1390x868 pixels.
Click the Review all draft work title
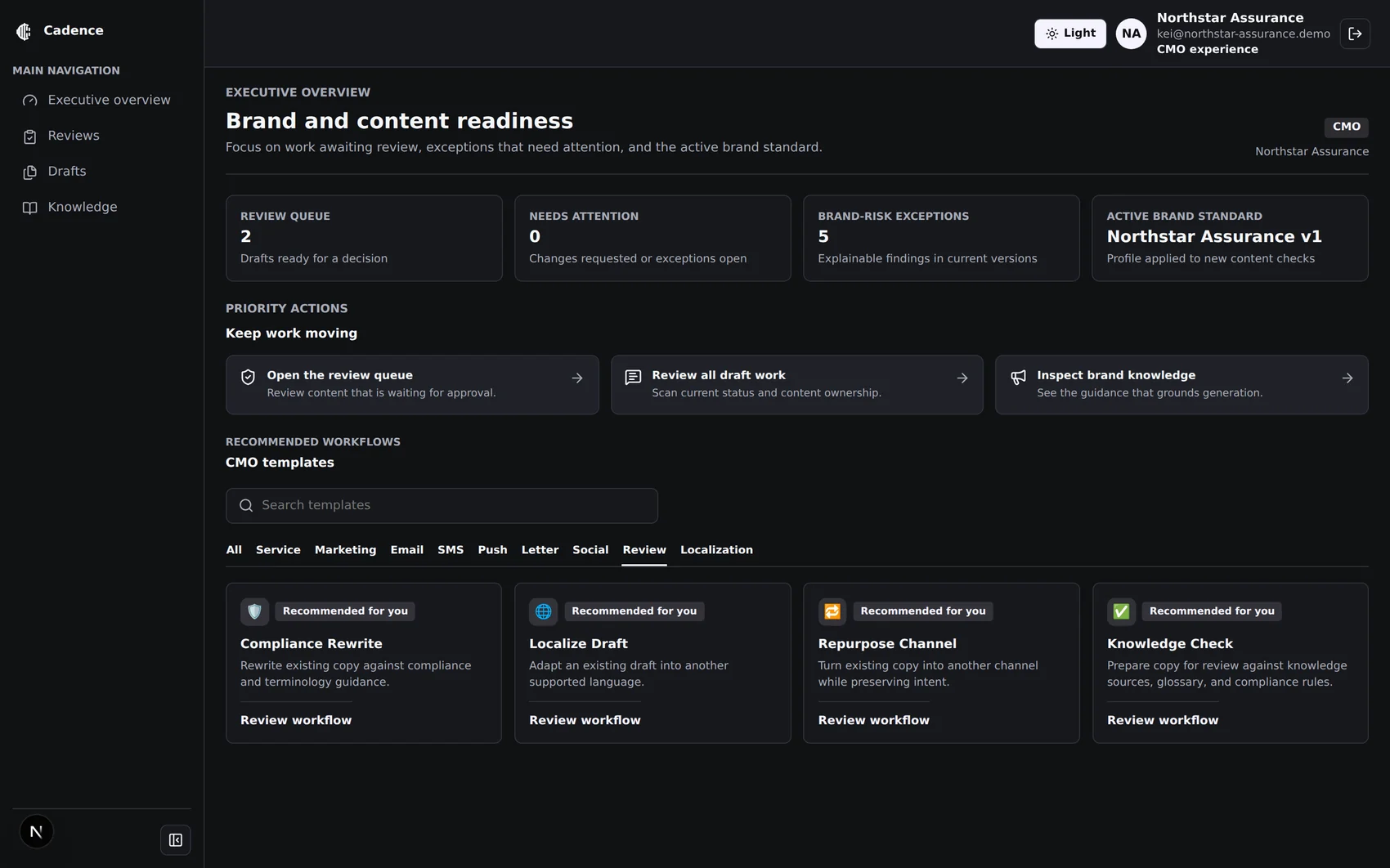(719, 375)
